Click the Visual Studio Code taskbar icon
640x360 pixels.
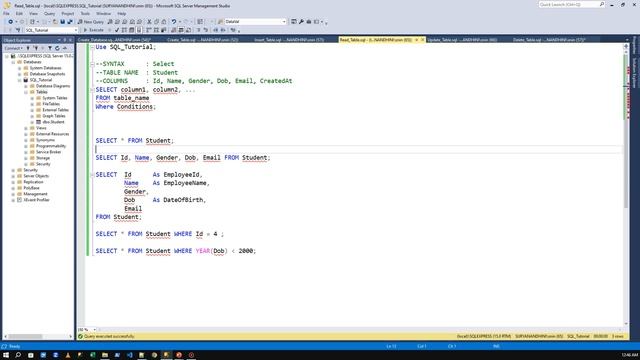[x=130, y=355]
